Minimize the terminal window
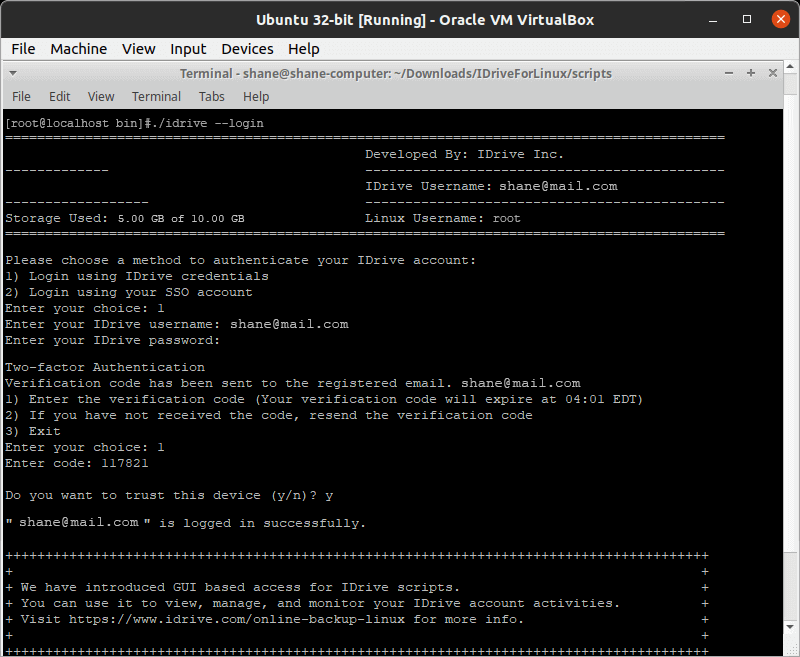800x657 pixels. [729, 73]
